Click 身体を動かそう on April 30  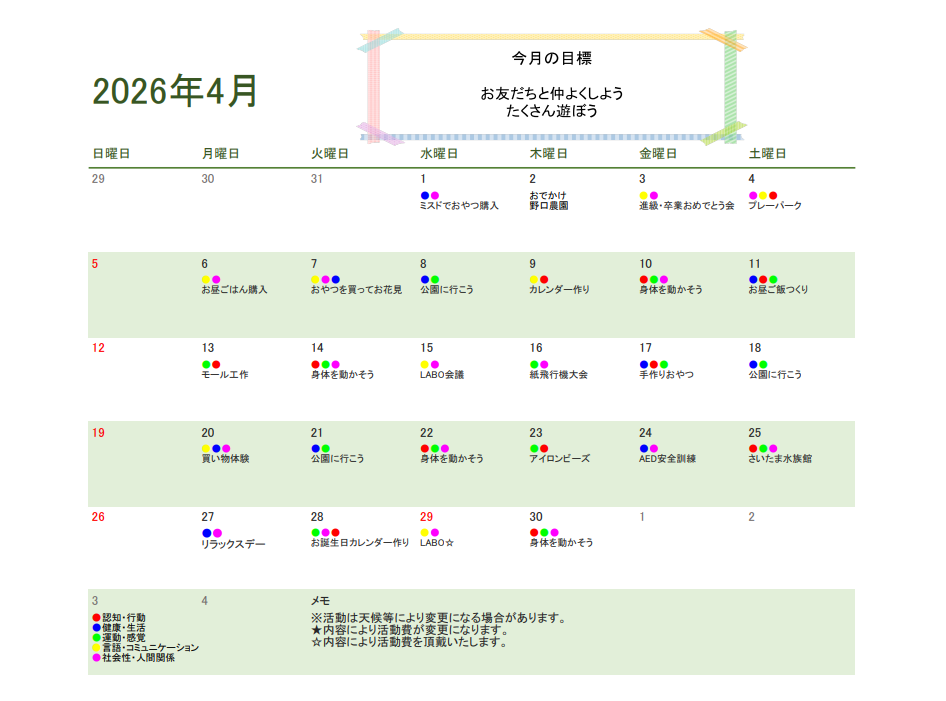[561, 543]
